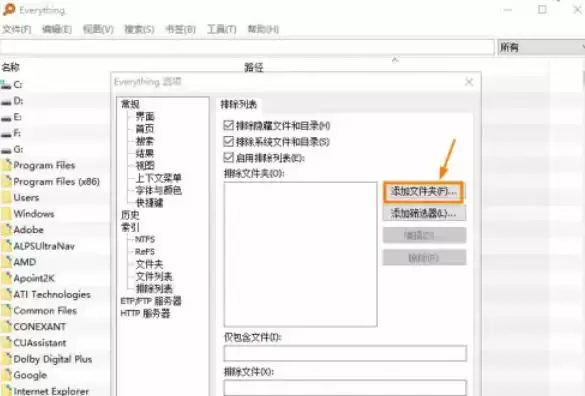Click the Apoint2K folder icon

tap(6, 278)
